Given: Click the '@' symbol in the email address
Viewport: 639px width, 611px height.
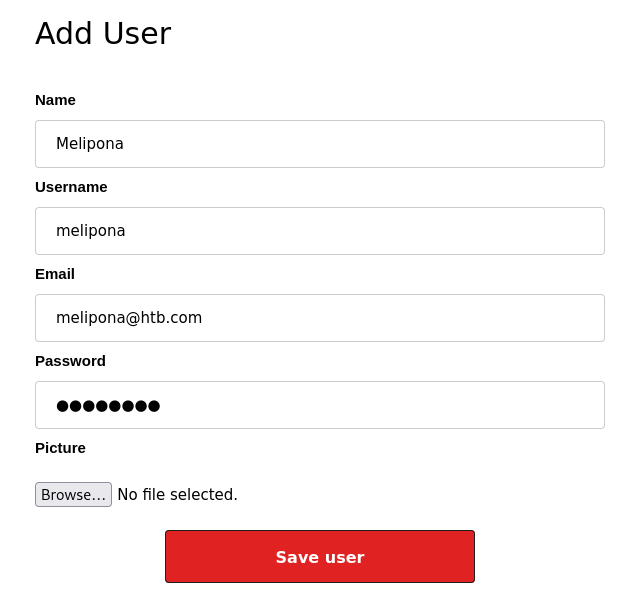Looking at the screenshot, I should click(x=133, y=318).
